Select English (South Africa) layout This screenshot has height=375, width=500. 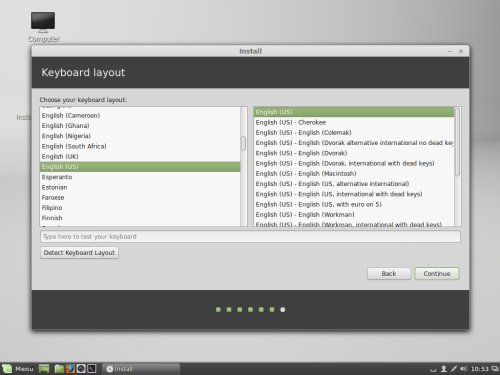point(140,146)
